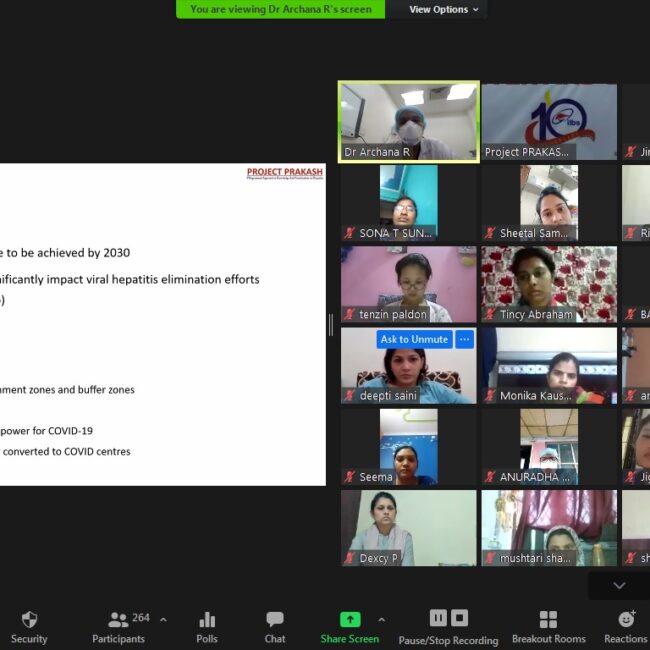The width and height of the screenshot is (650, 650).
Task: Expand the caret next to Participants
Action: (x=163, y=619)
